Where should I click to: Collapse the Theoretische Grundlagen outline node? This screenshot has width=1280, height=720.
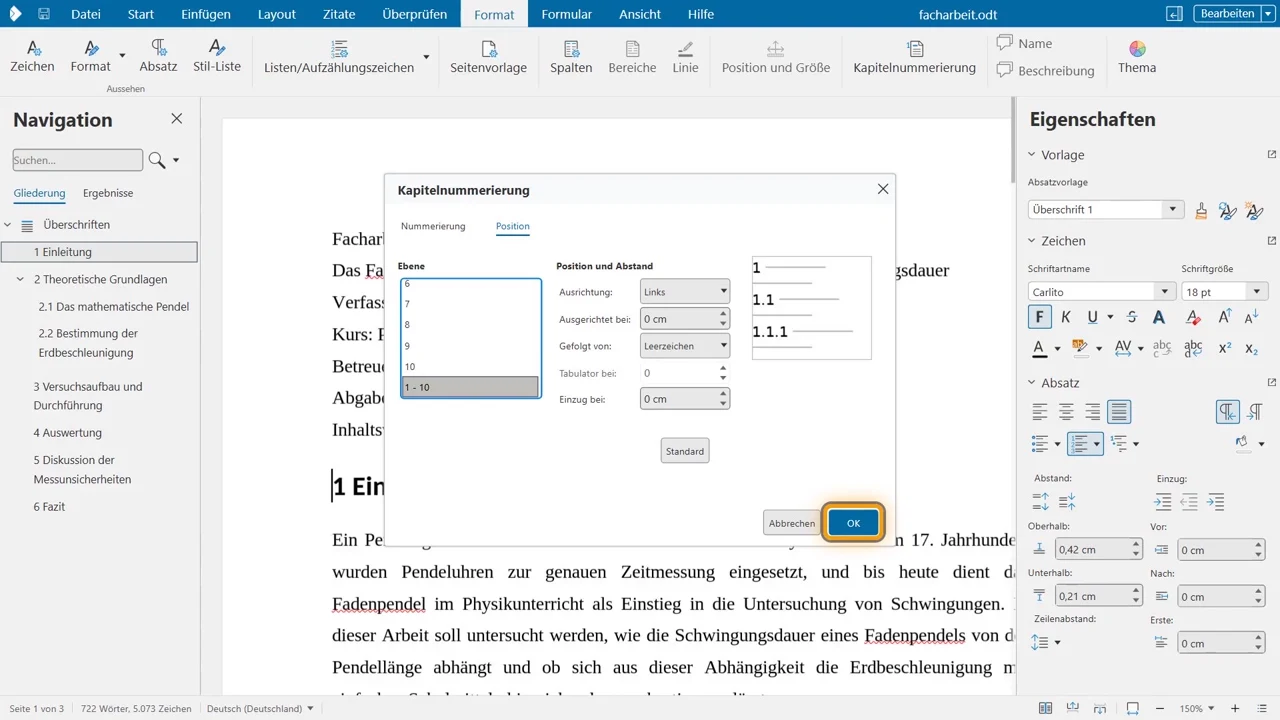tap(21, 280)
